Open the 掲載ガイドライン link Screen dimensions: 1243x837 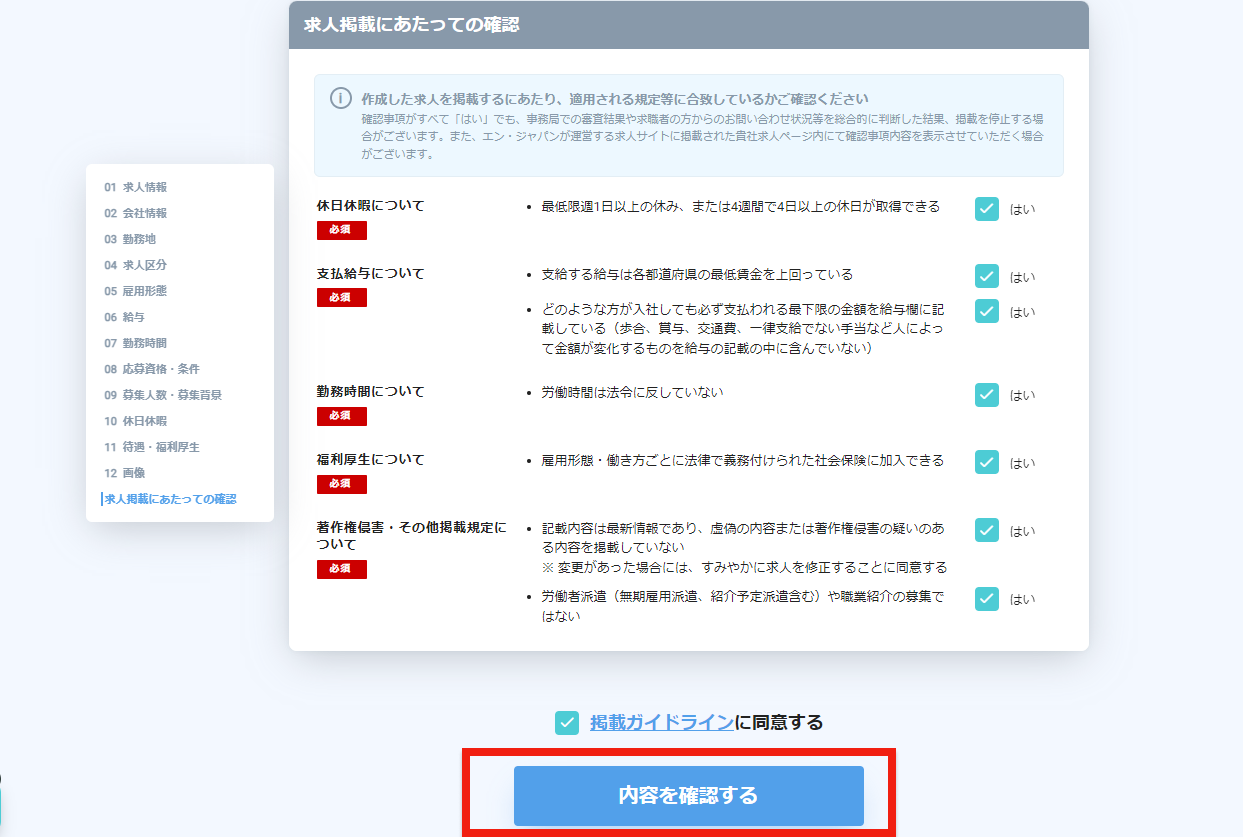click(x=662, y=722)
